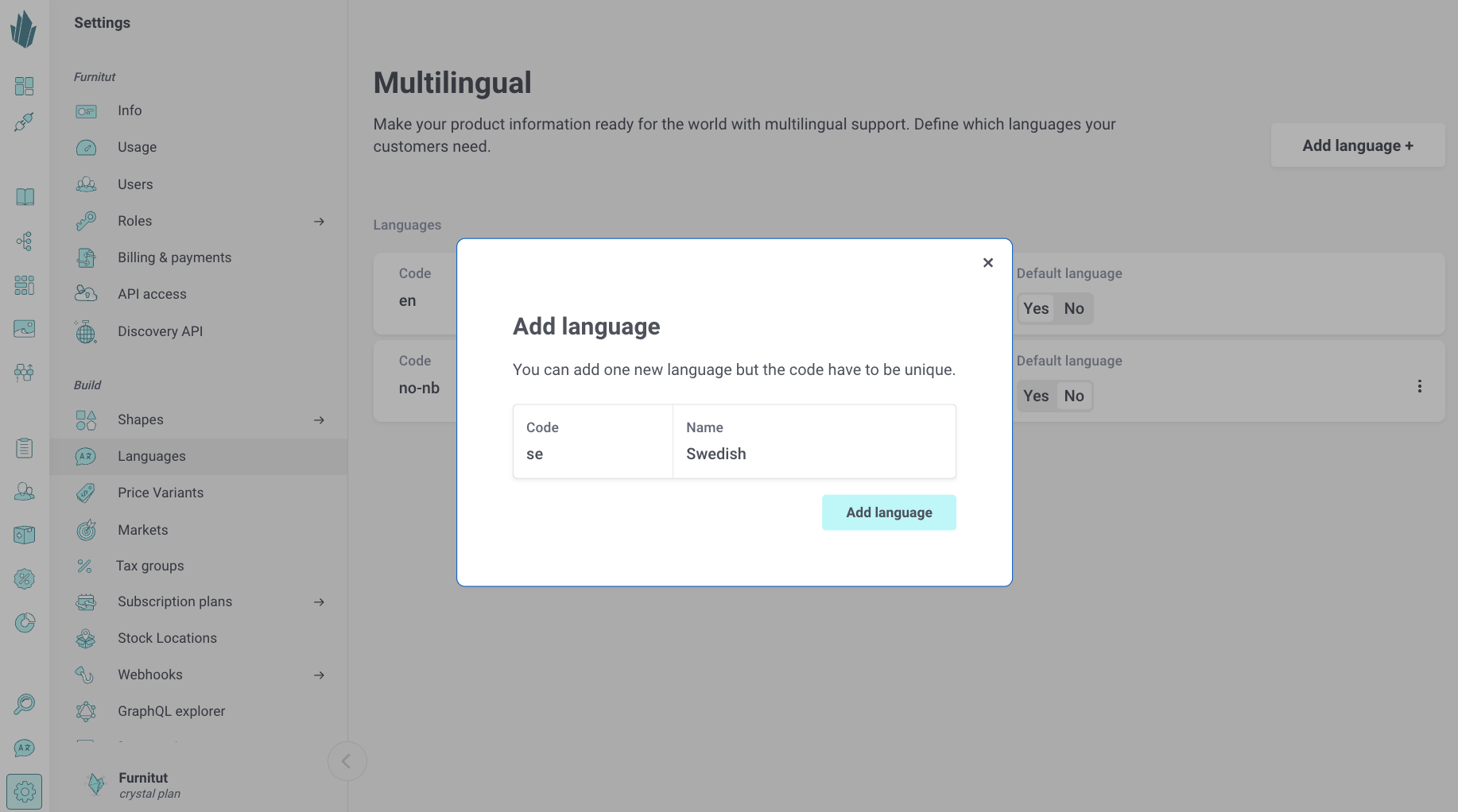Screen dimensions: 1458x812
Task: Click the media image icon in left rail
Action: pos(25,328)
